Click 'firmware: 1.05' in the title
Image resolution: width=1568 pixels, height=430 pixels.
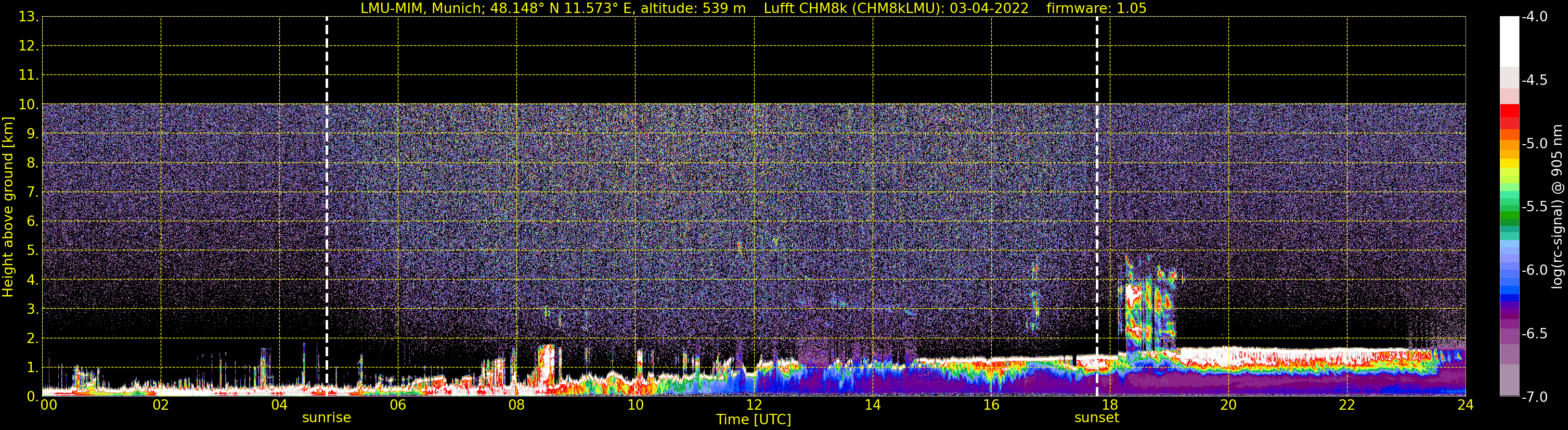[x=1096, y=8]
